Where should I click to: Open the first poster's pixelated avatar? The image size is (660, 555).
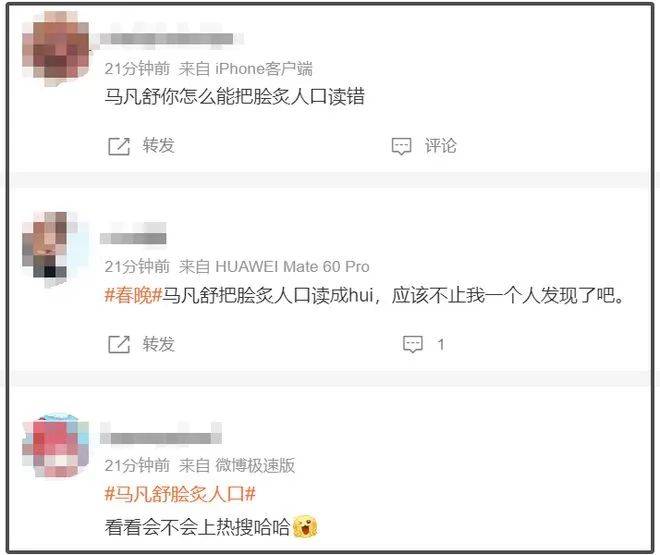click(x=55, y=46)
